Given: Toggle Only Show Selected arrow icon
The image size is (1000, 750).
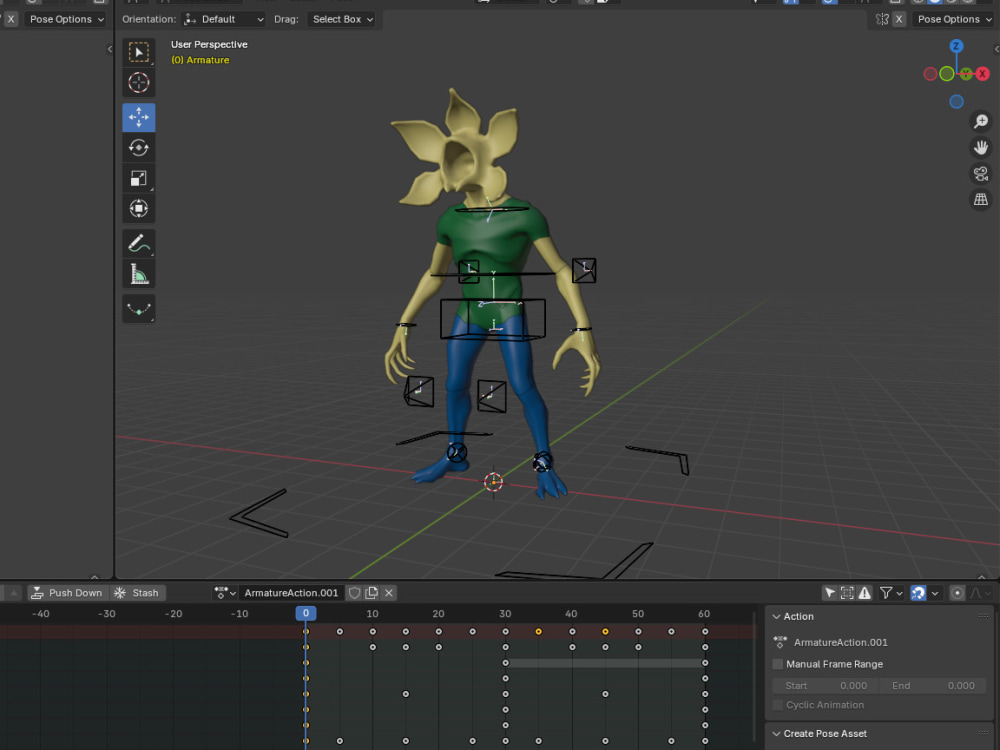Looking at the screenshot, I should (830, 593).
